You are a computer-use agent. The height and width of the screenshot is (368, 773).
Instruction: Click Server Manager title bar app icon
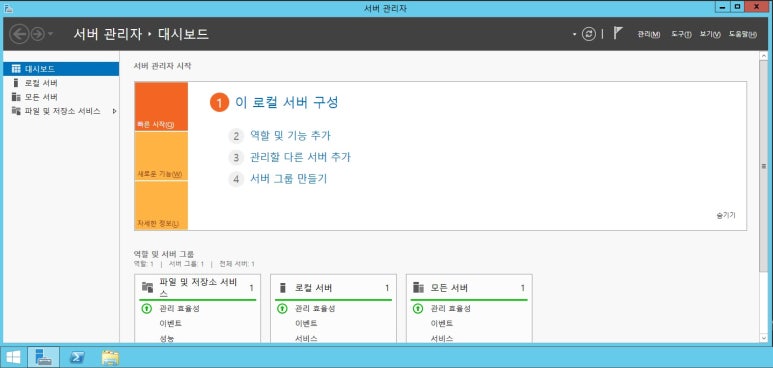[x=7, y=8]
